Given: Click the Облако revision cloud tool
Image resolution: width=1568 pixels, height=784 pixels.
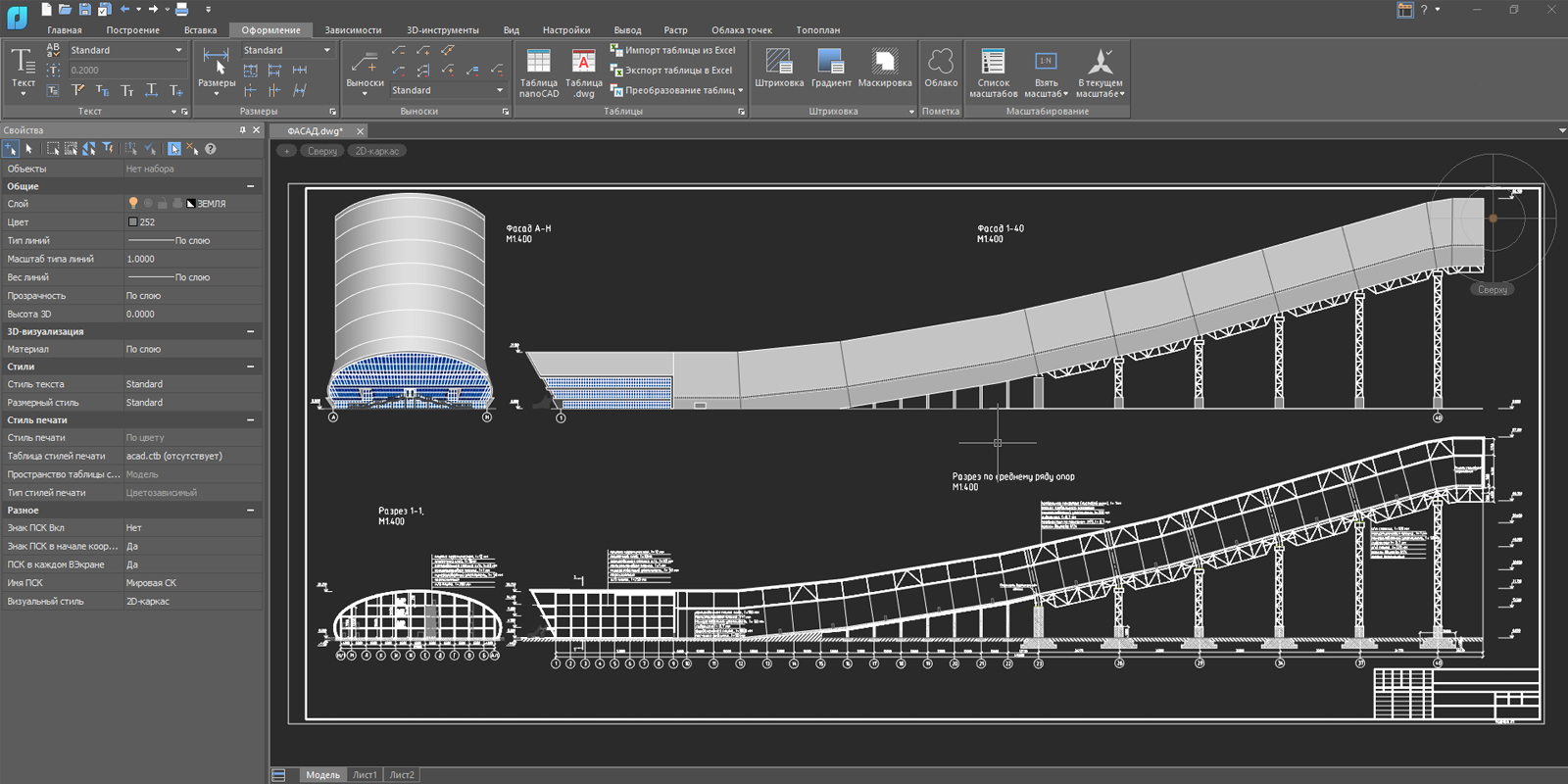Looking at the screenshot, I should click(x=941, y=68).
